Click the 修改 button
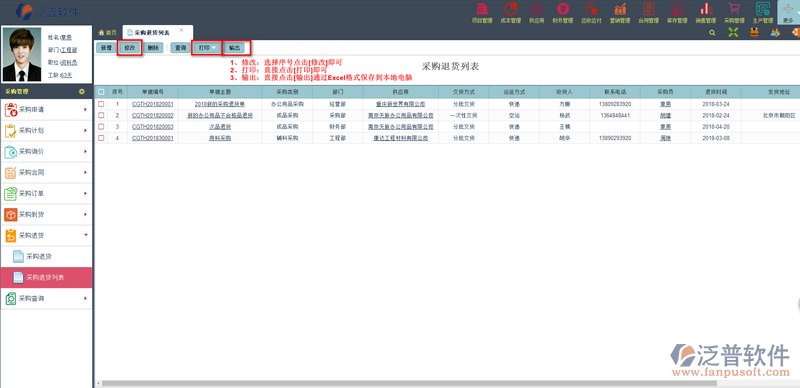 (130, 47)
